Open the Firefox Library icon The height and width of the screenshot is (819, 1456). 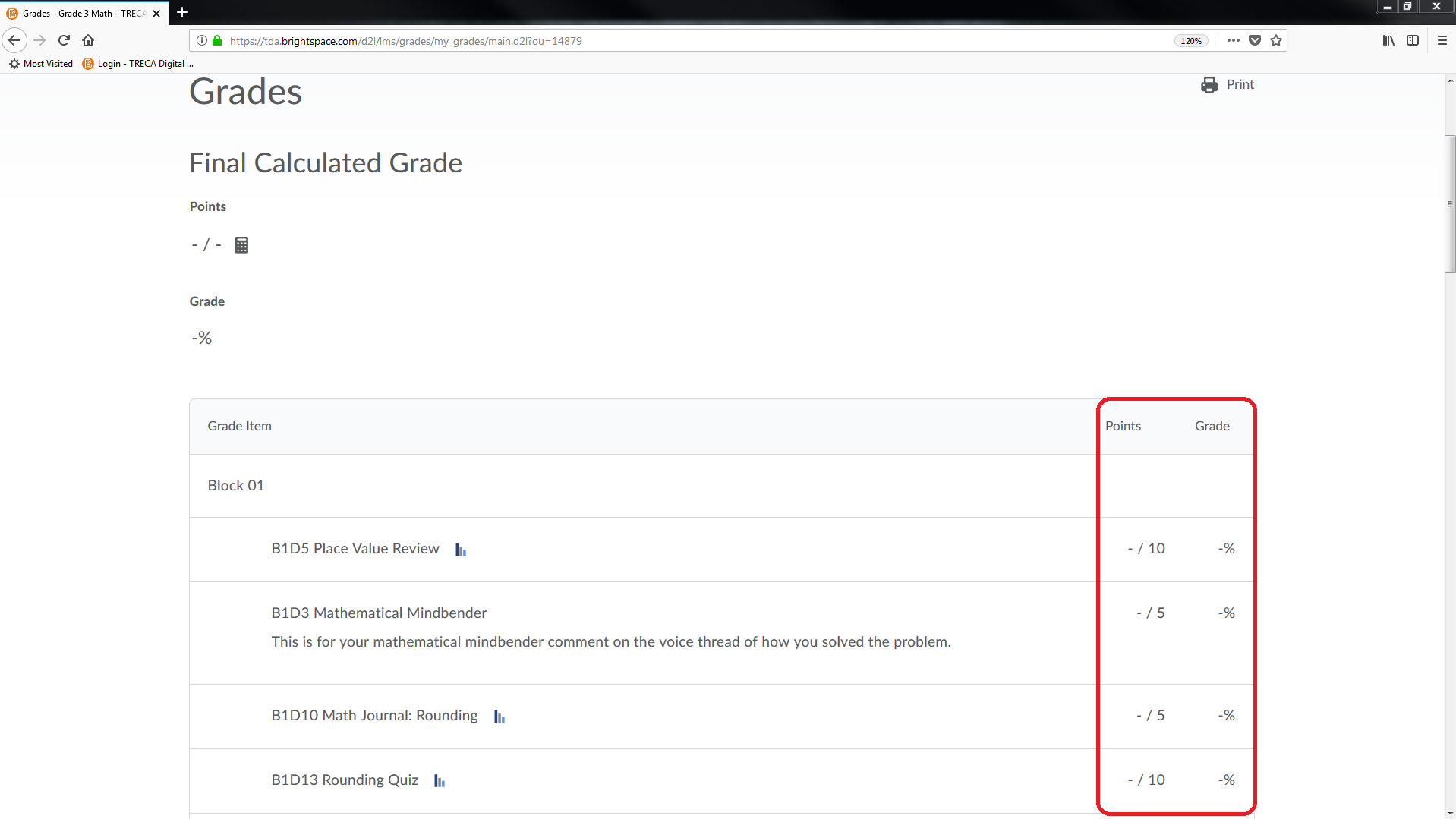tap(1388, 40)
